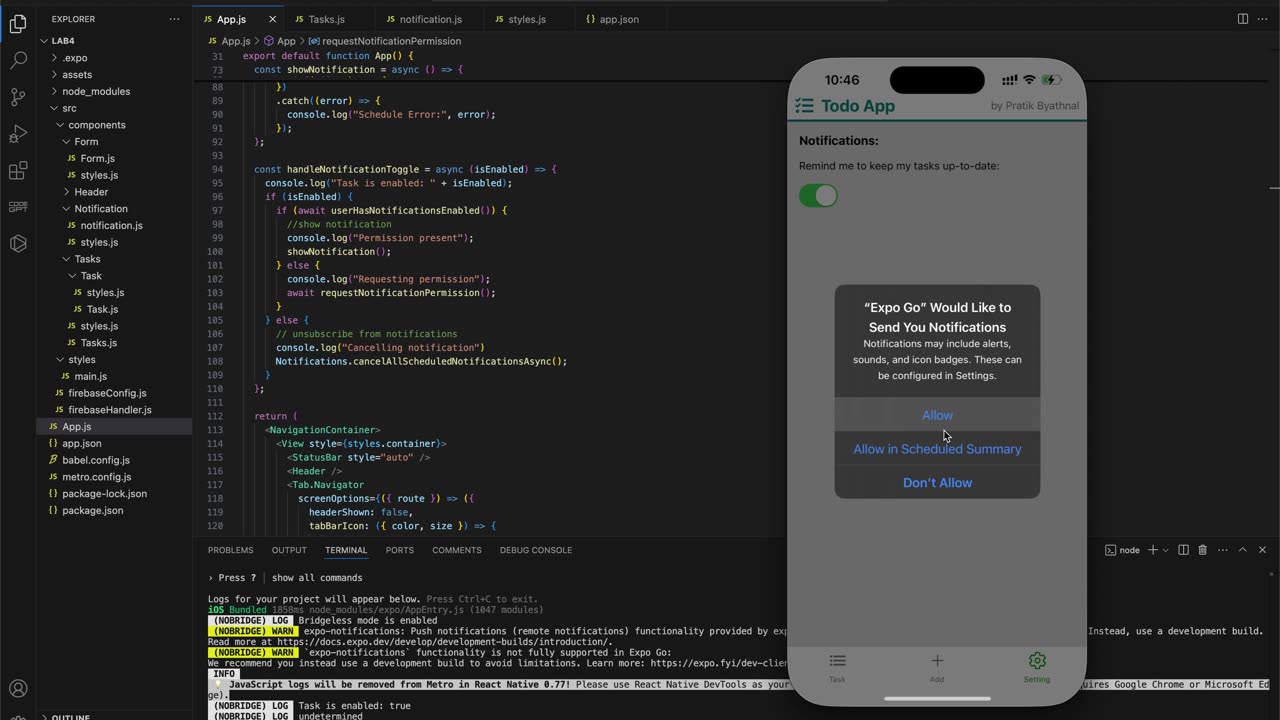
Task: Tap the Add plus icon in Todo App
Action: [x=937, y=661]
